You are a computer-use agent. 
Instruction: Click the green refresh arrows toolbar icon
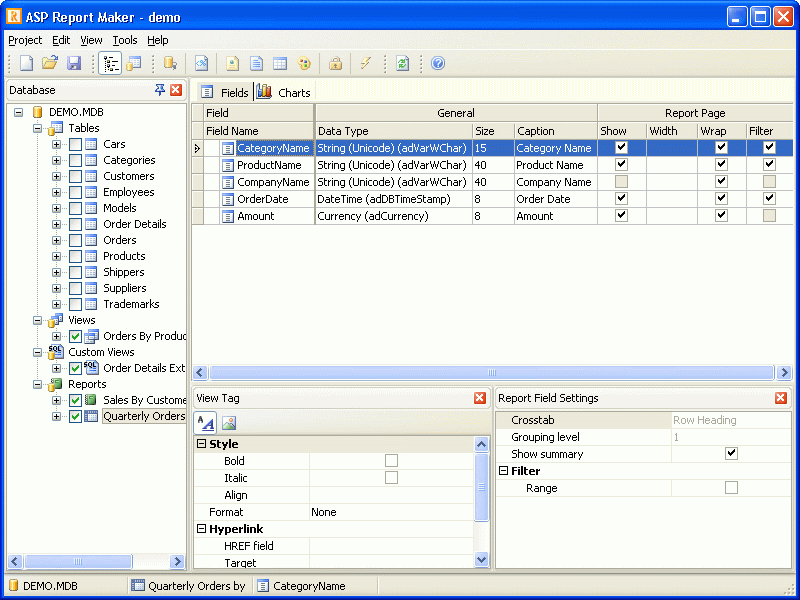(x=403, y=63)
